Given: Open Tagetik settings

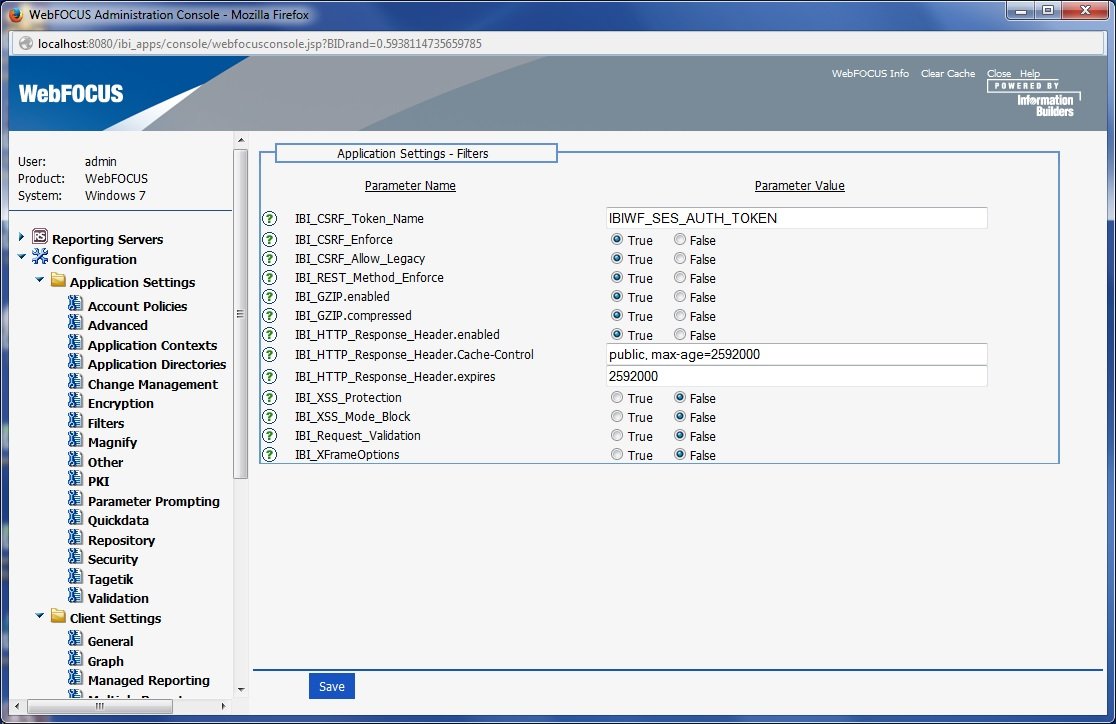Looking at the screenshot, I should (x=110, y=579).
